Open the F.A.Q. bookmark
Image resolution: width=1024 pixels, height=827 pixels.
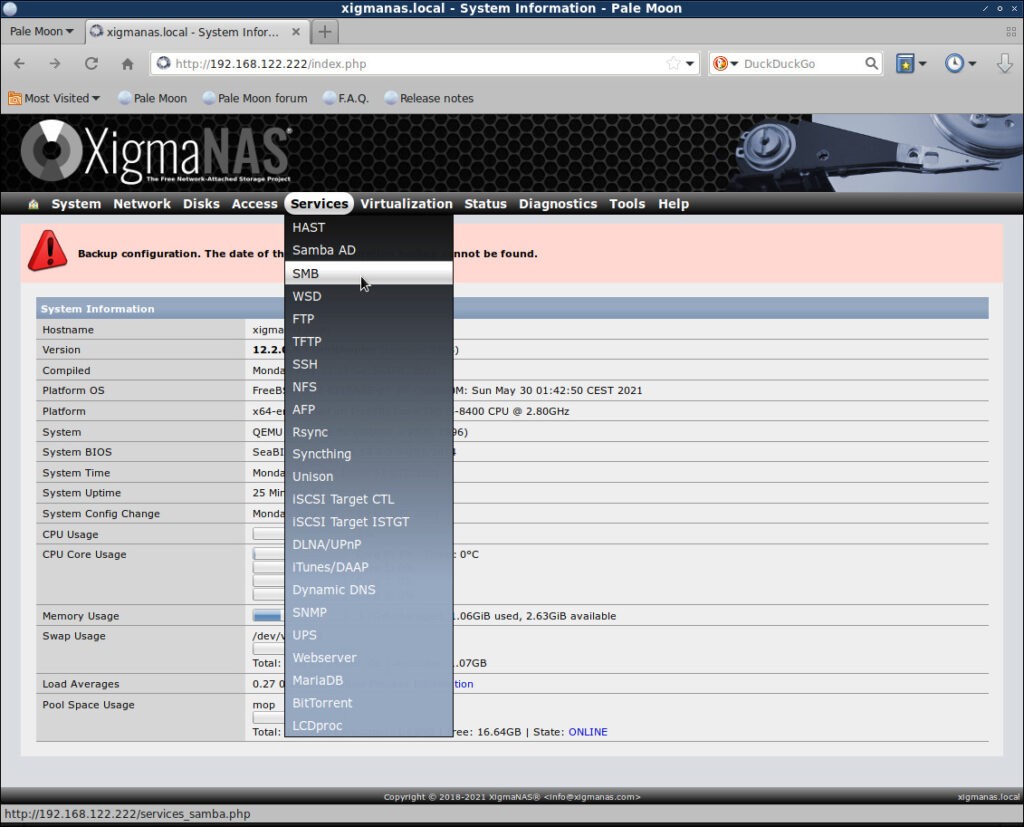tap(346, 98)
